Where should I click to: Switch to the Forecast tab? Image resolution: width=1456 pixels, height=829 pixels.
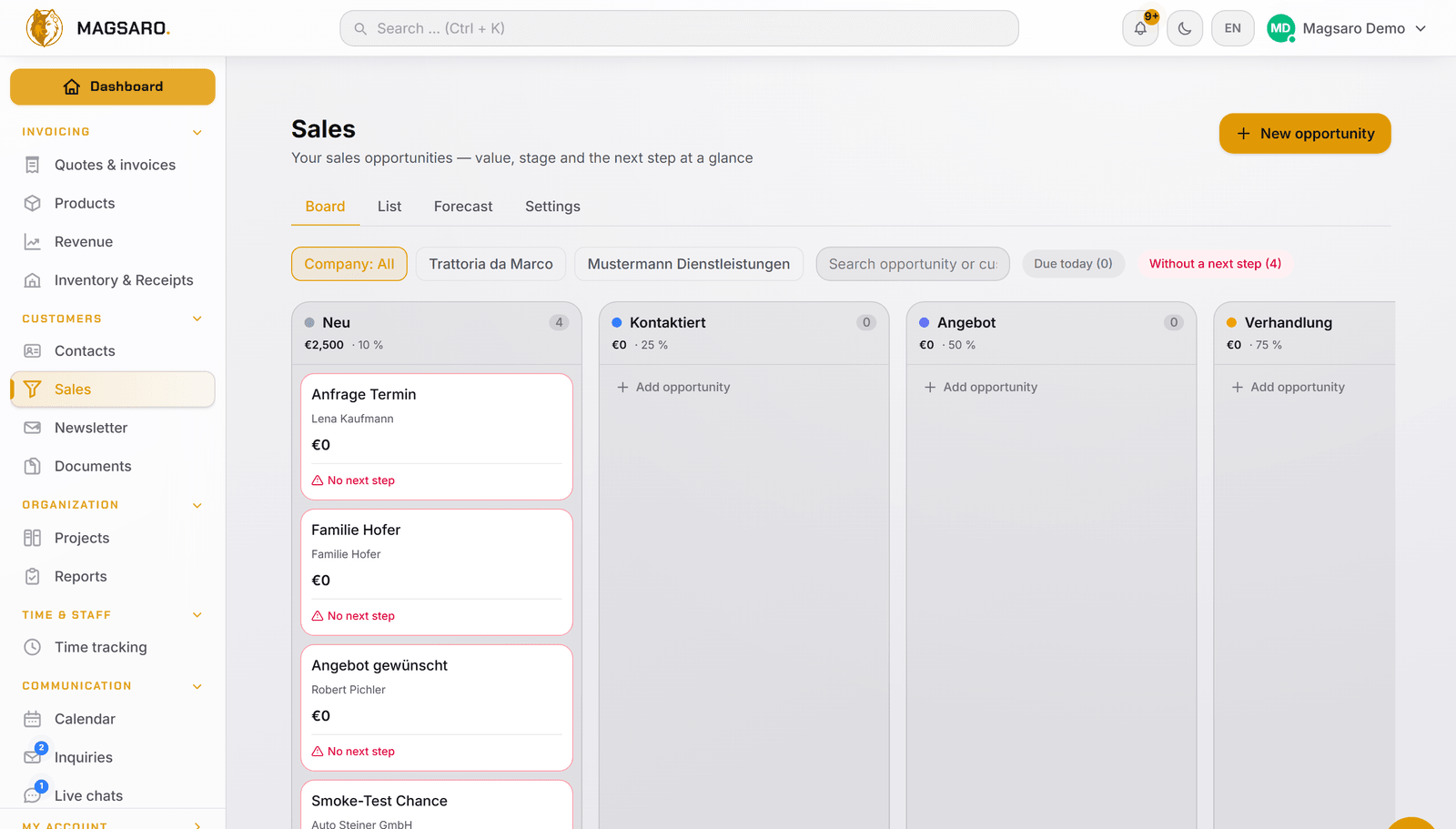(463, 207)
